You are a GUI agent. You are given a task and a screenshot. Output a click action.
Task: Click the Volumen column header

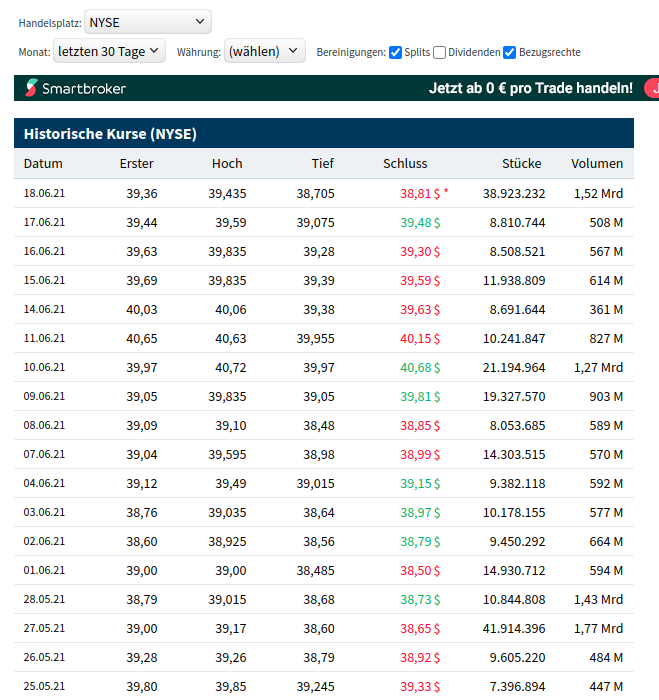(x=597, y=164)
